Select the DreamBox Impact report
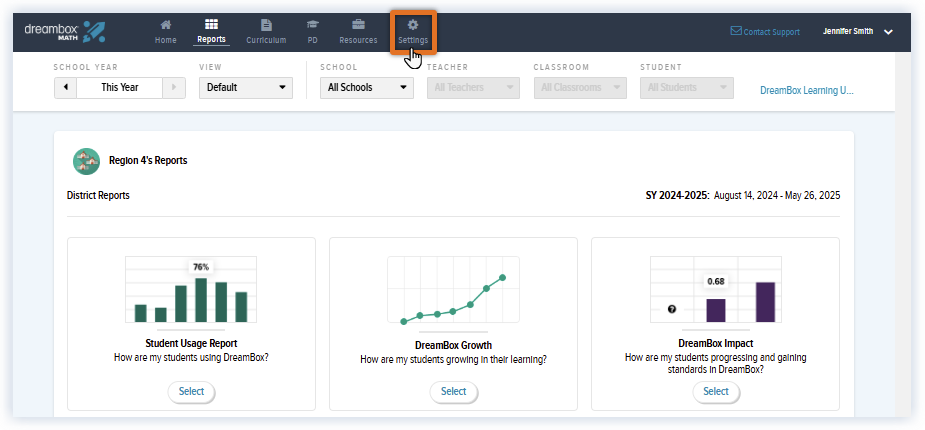 click(x=716, y=392)
